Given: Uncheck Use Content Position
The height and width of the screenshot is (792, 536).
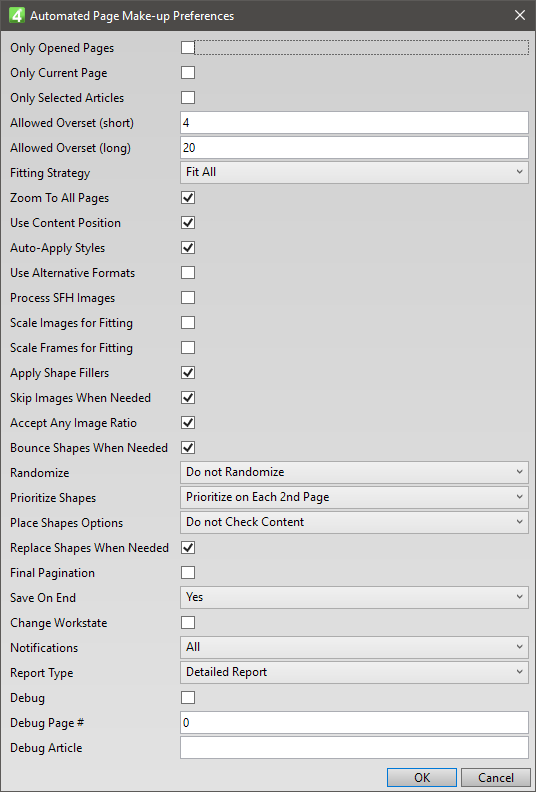Looking at the screenshot, I should [x=188, y=223].
